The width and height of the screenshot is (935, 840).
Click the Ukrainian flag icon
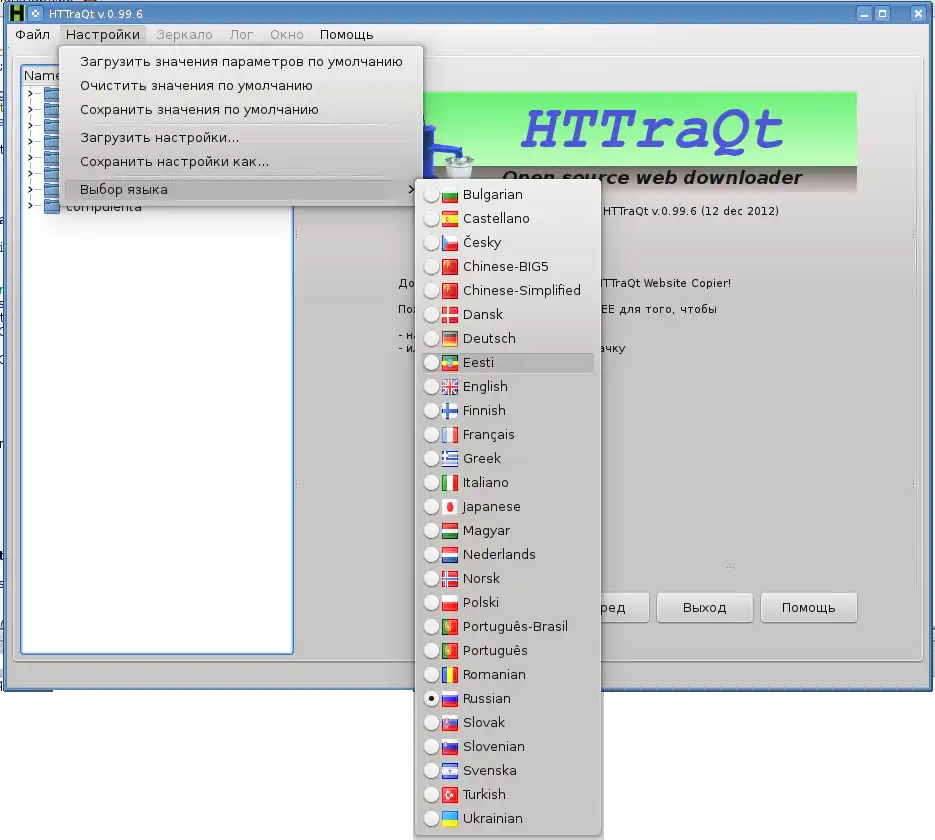point(450,819)
